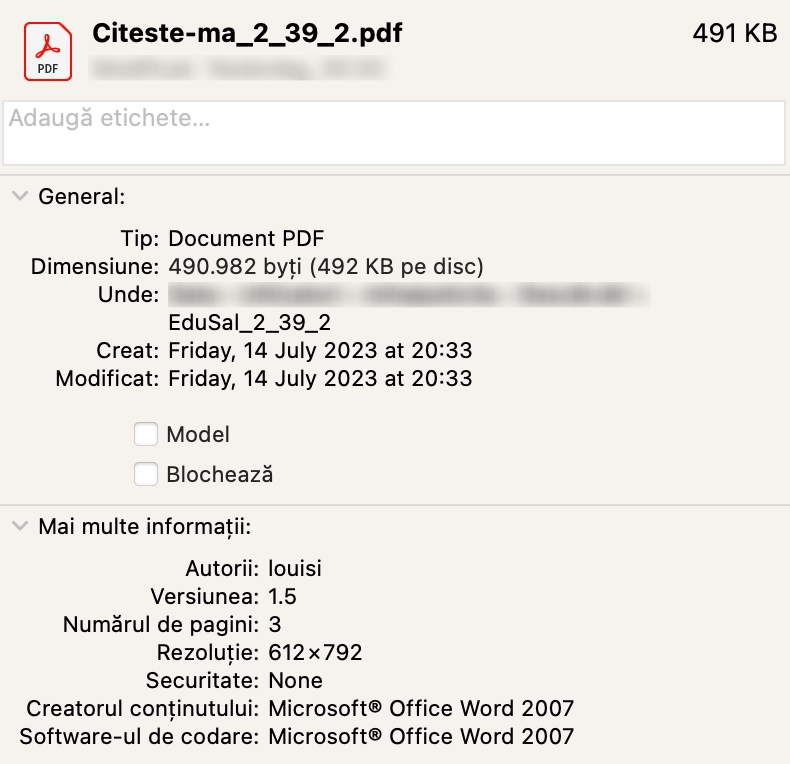Viewport: 790px width, 764px height.
Task: Select the Document PDF type value
Action: pos(246,239)
